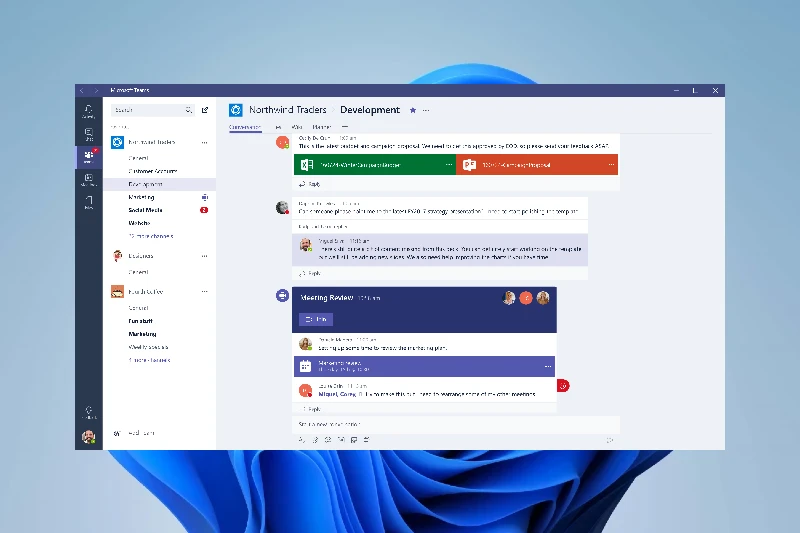Open the Social Media channel
This screenshot has height=533, width=800.
[145, 210]
